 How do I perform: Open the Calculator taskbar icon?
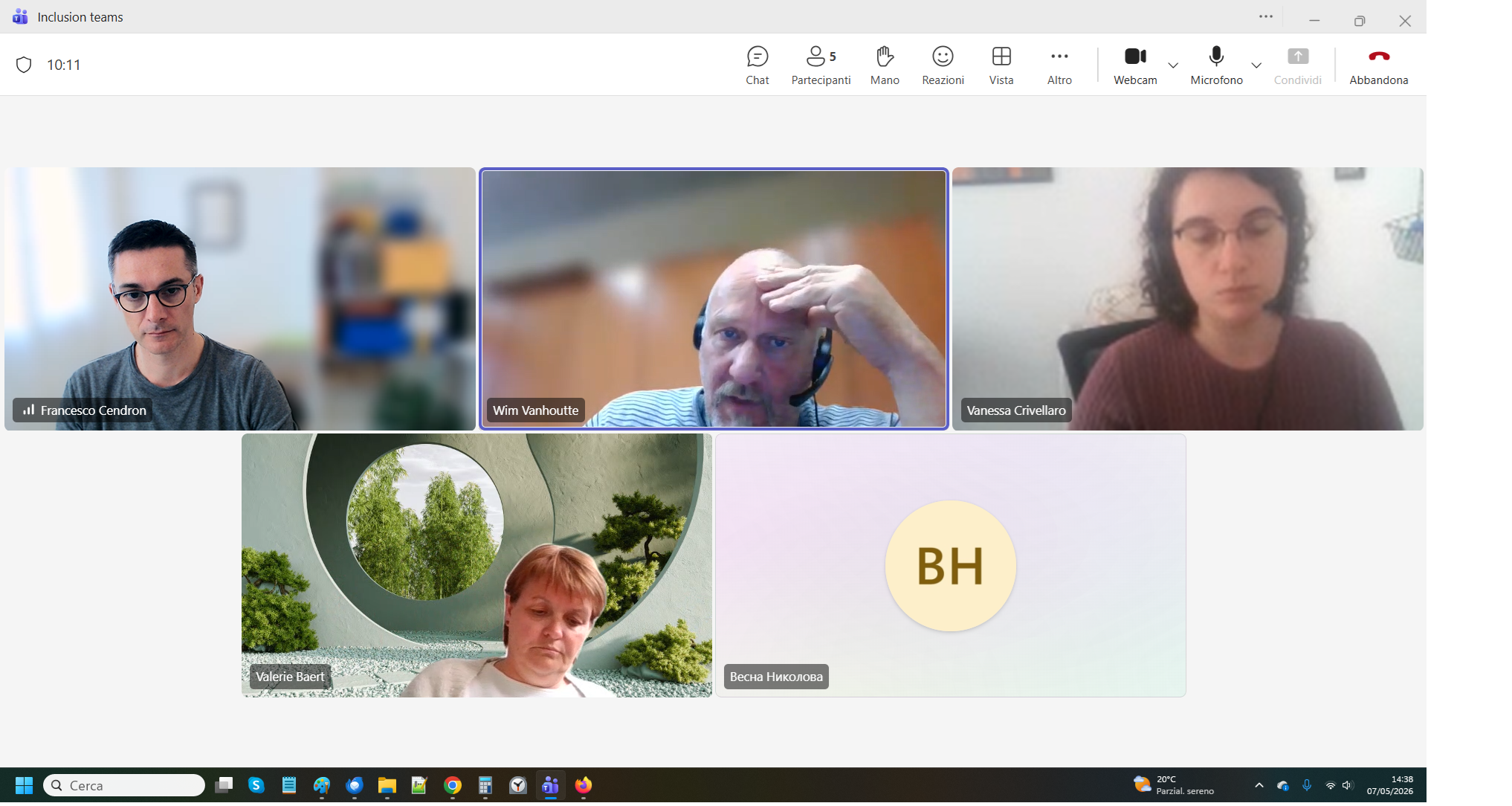point(485,785)
